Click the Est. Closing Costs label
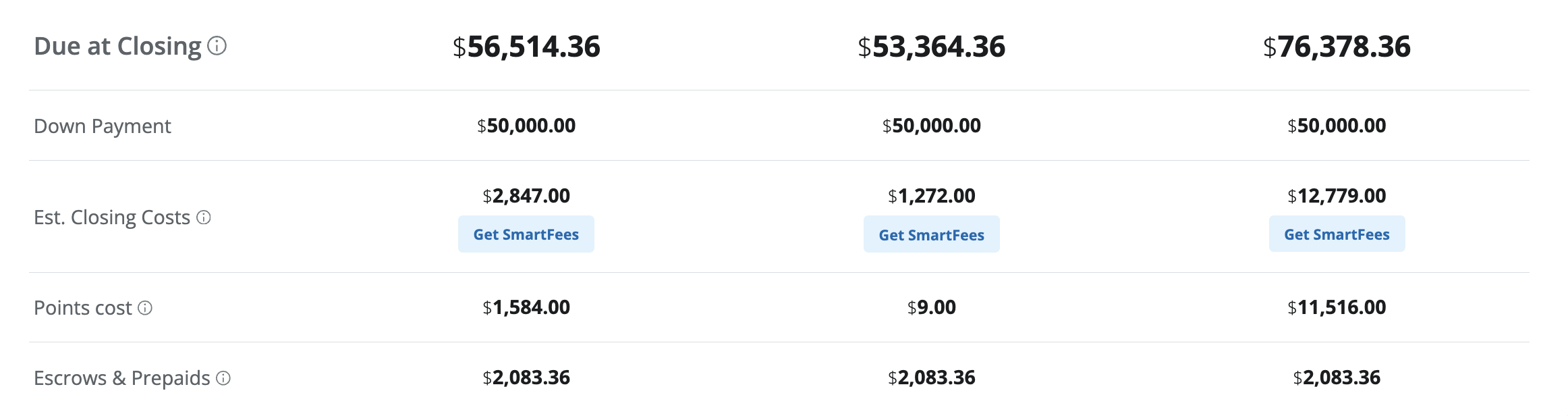The height and width of the screenshot is (416, 1568). pos(112,217)
